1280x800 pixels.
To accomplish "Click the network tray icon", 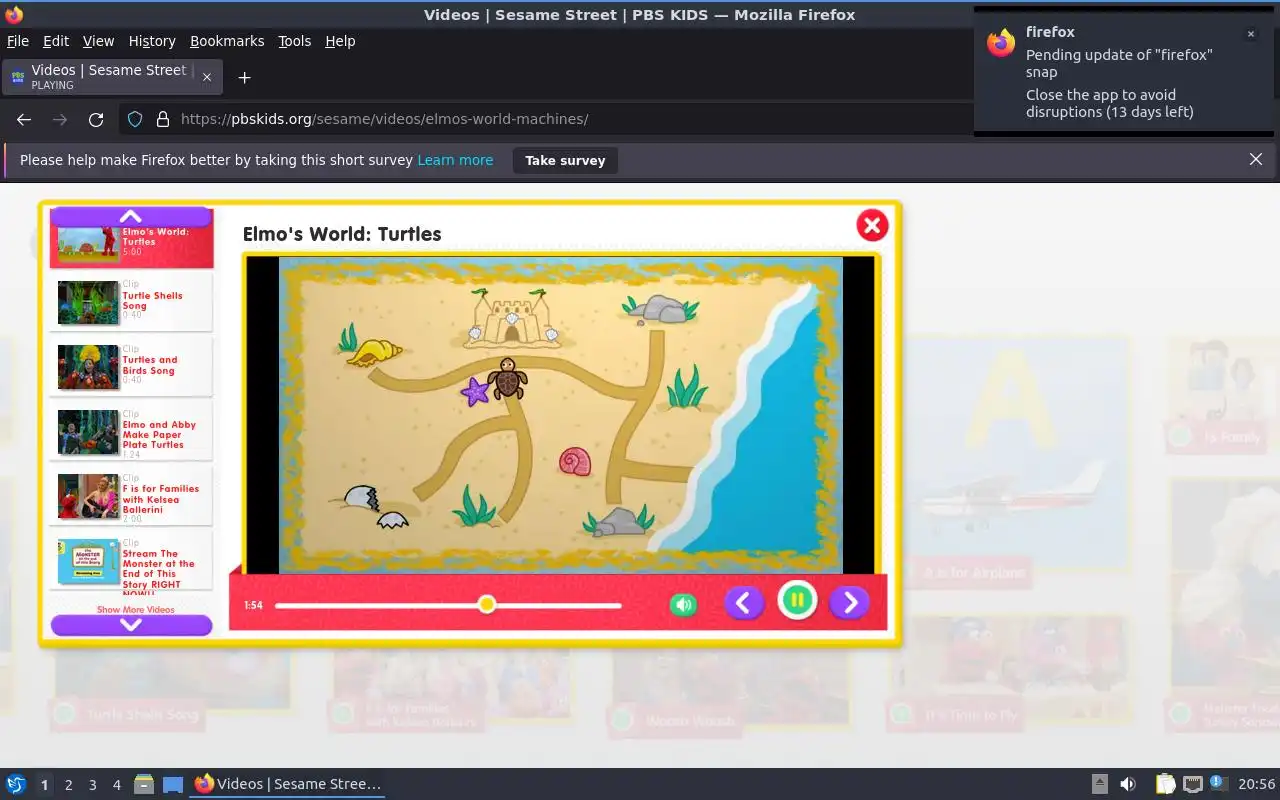I will coord(1192,785).
